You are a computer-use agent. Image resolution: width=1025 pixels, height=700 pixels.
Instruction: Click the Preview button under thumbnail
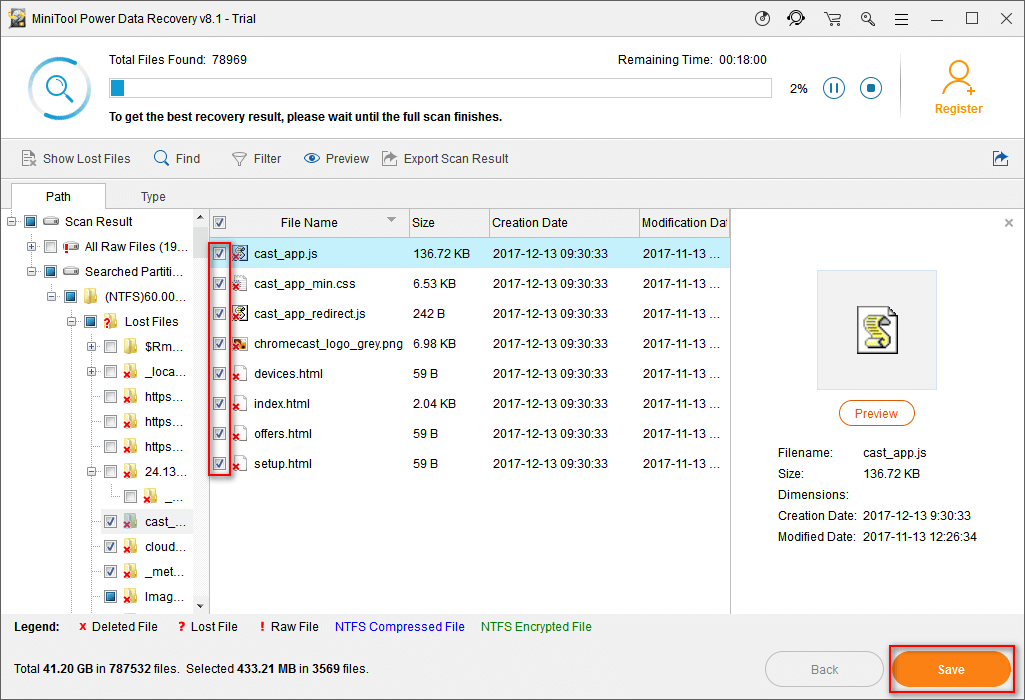[x=876, y=414]
